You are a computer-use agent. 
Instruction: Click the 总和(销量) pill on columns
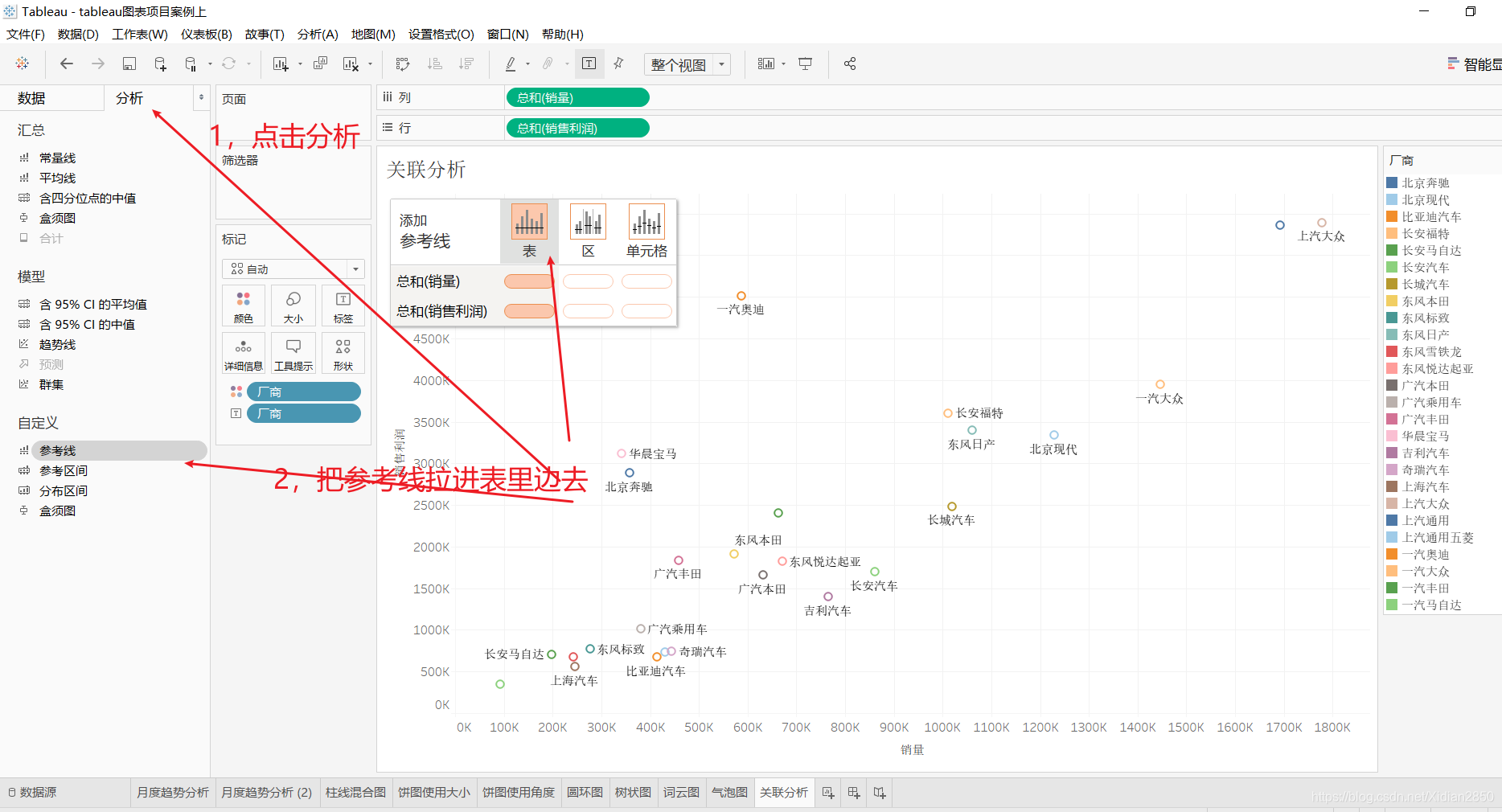coord(577,97)
